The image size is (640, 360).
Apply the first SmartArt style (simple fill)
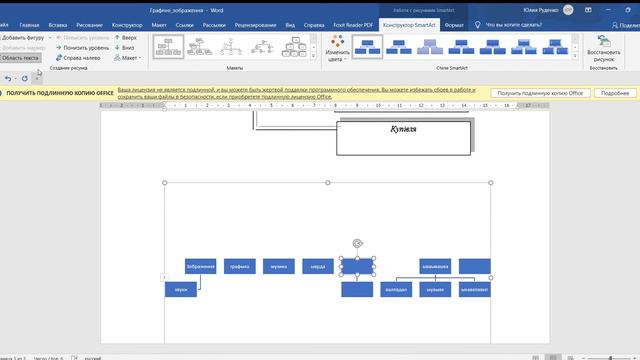pos(367,47)
